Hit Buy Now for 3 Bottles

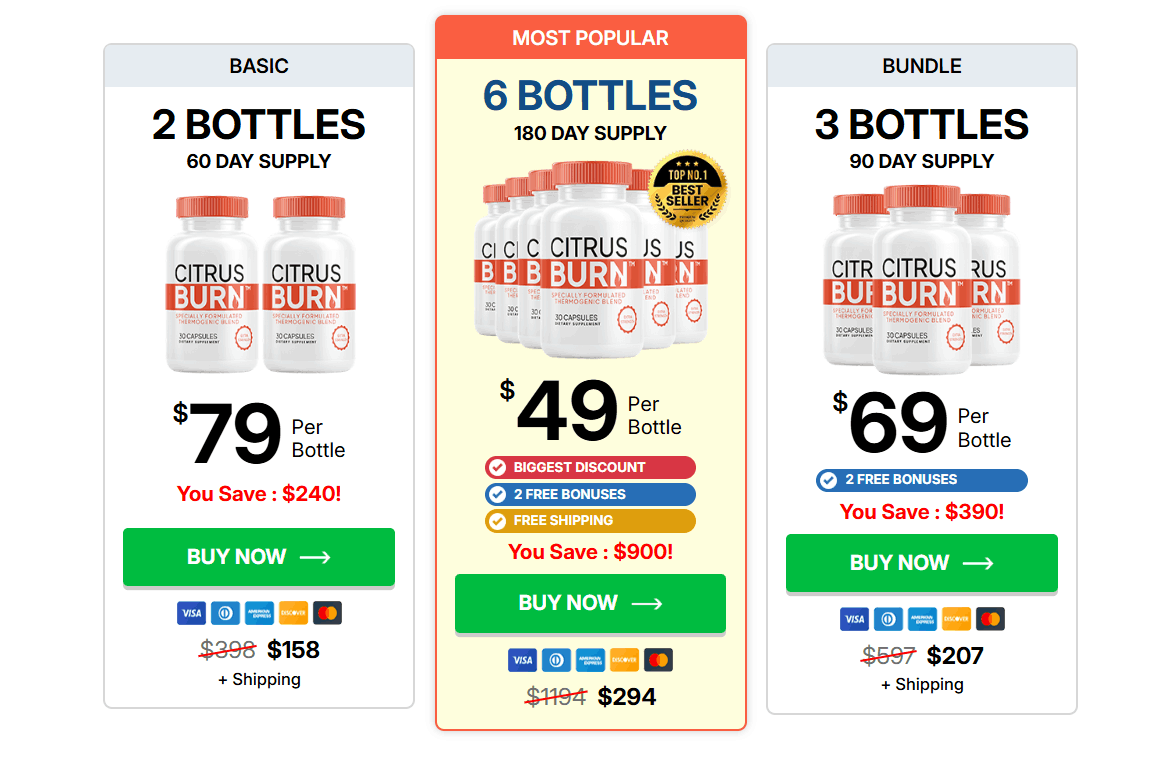[x=921, y=563]
